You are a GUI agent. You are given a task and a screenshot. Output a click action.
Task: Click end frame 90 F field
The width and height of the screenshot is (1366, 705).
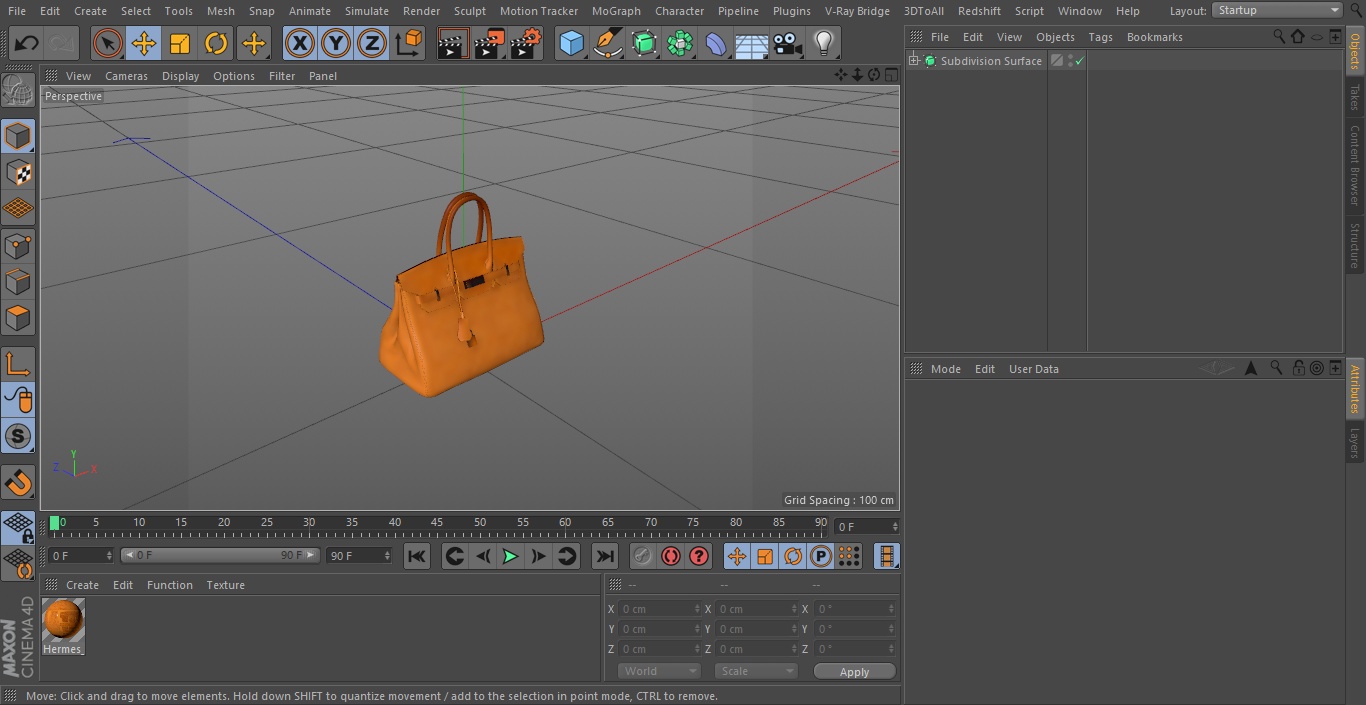tap(358, 555)
